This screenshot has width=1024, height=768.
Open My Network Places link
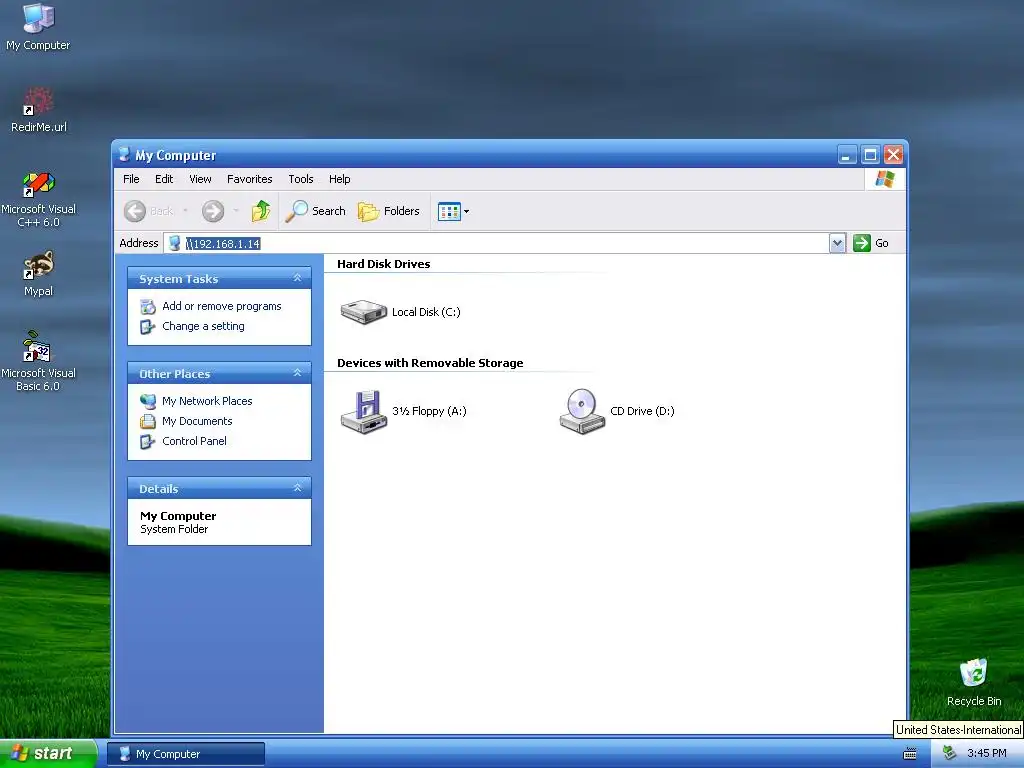click(x=207, y=401)
